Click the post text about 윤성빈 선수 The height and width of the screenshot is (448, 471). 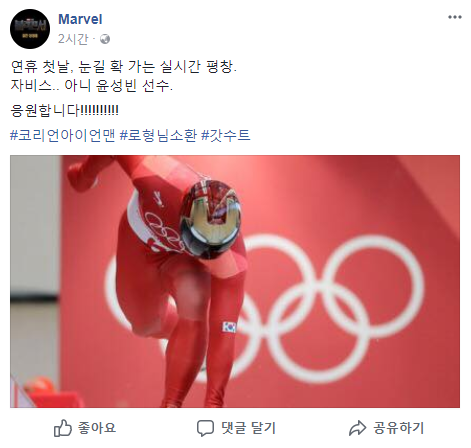92,86
